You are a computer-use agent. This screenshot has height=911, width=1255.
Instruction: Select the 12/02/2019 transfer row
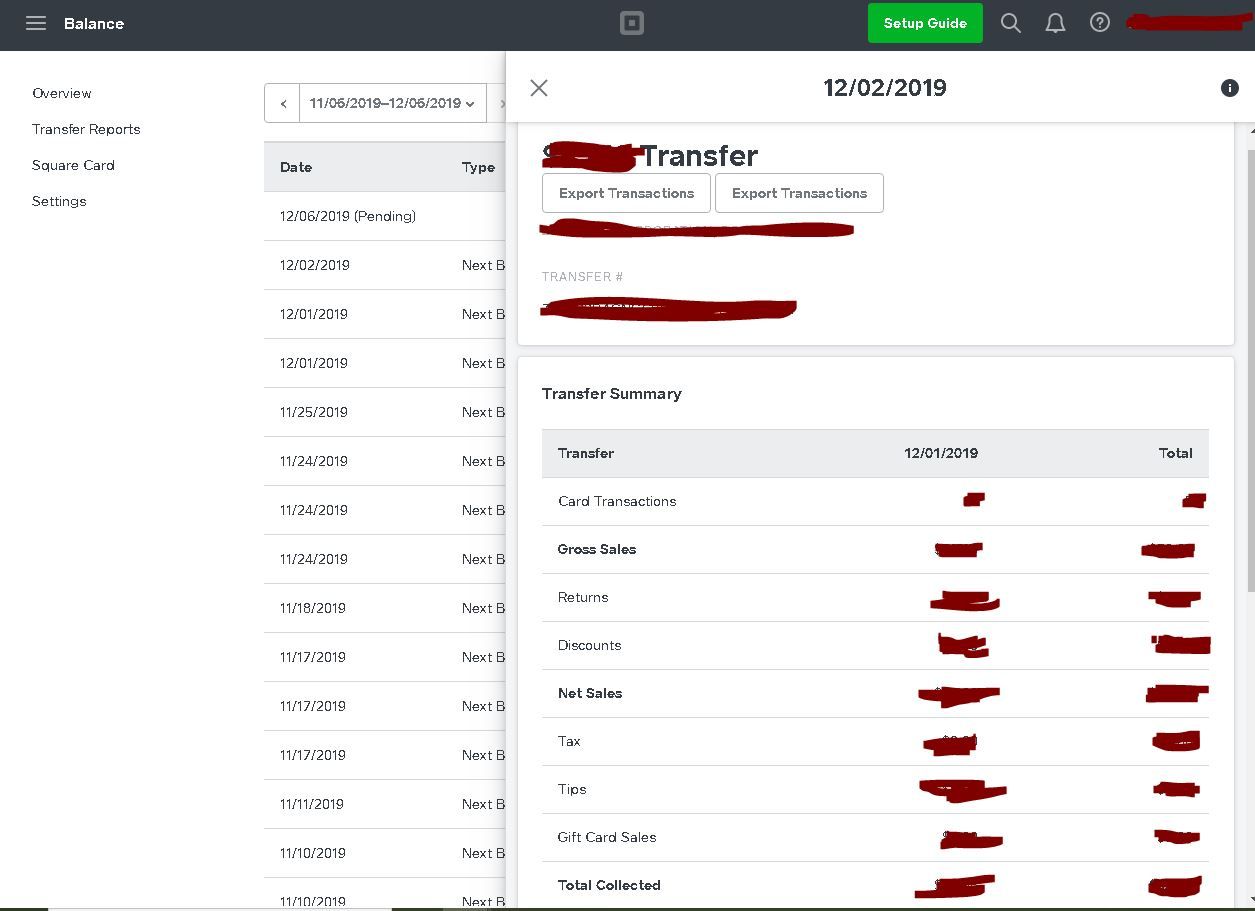click(385, 265)
